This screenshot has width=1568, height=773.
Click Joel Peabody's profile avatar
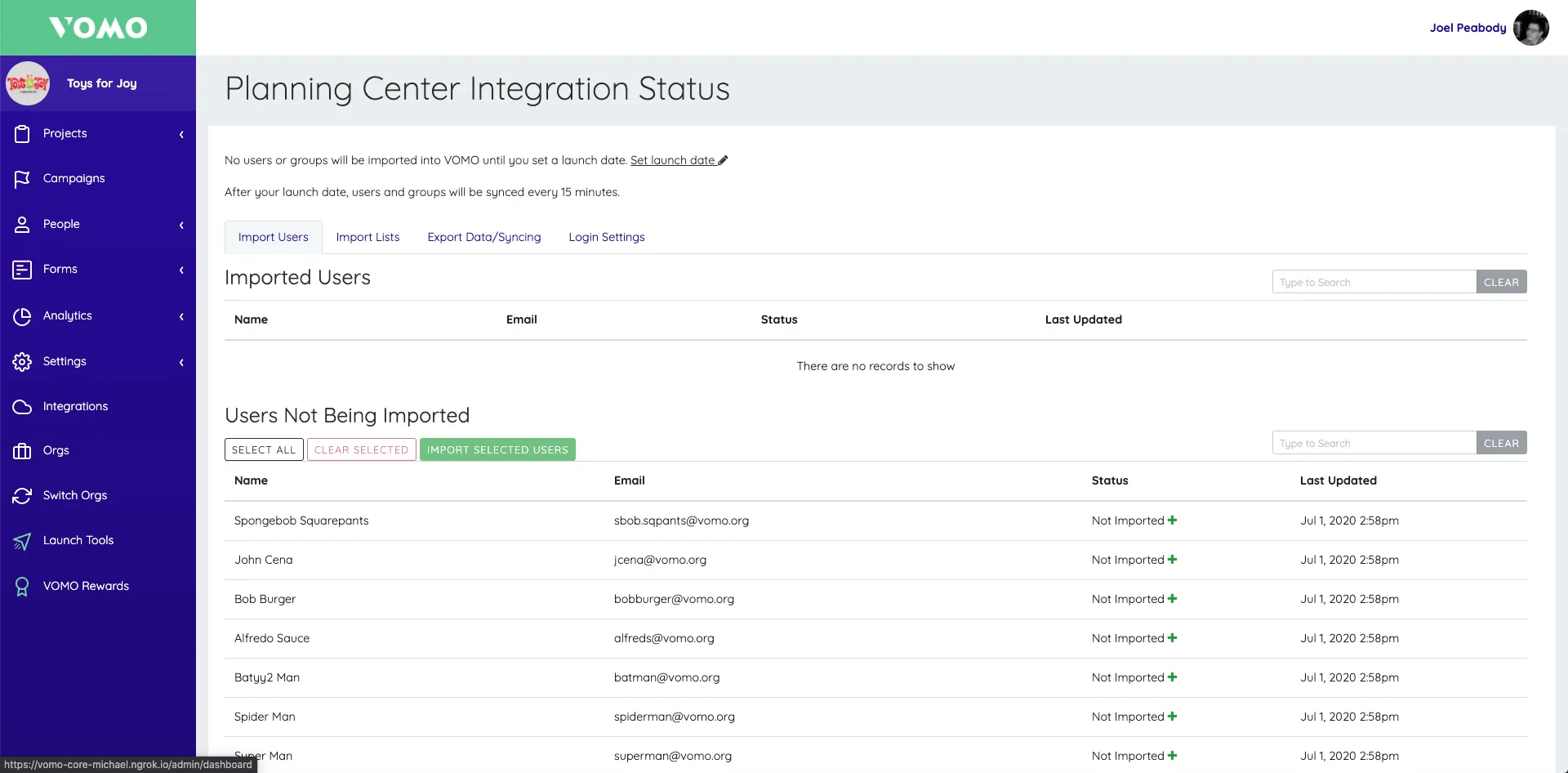[x=1532, y=27]
